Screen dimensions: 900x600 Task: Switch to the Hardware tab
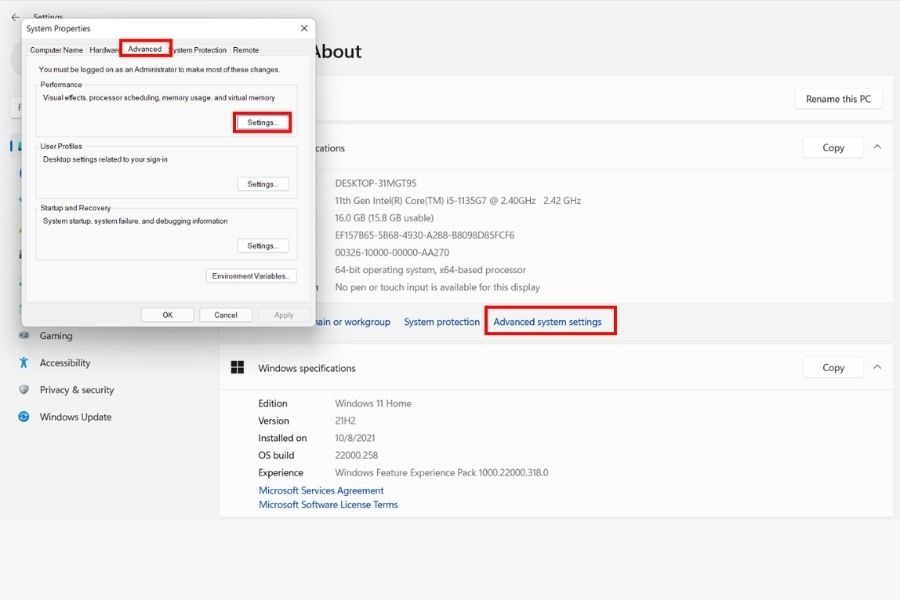tap(103, 48)
